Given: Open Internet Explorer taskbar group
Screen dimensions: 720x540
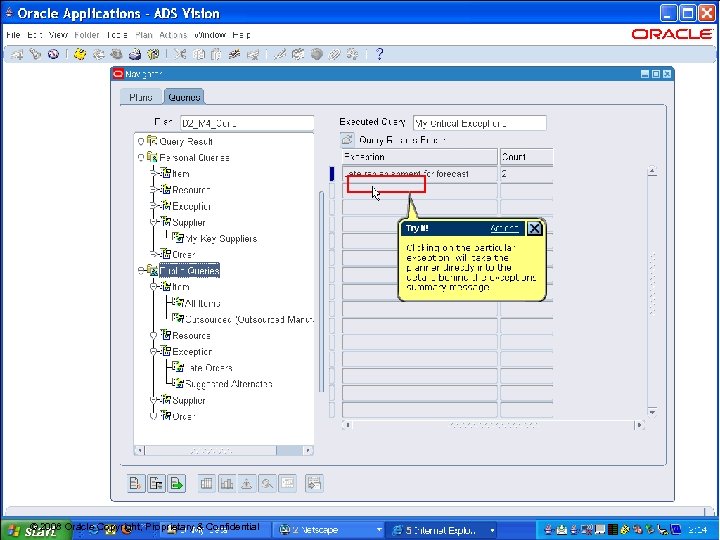Looking at the screenshot, I should [x=442, y=530].
